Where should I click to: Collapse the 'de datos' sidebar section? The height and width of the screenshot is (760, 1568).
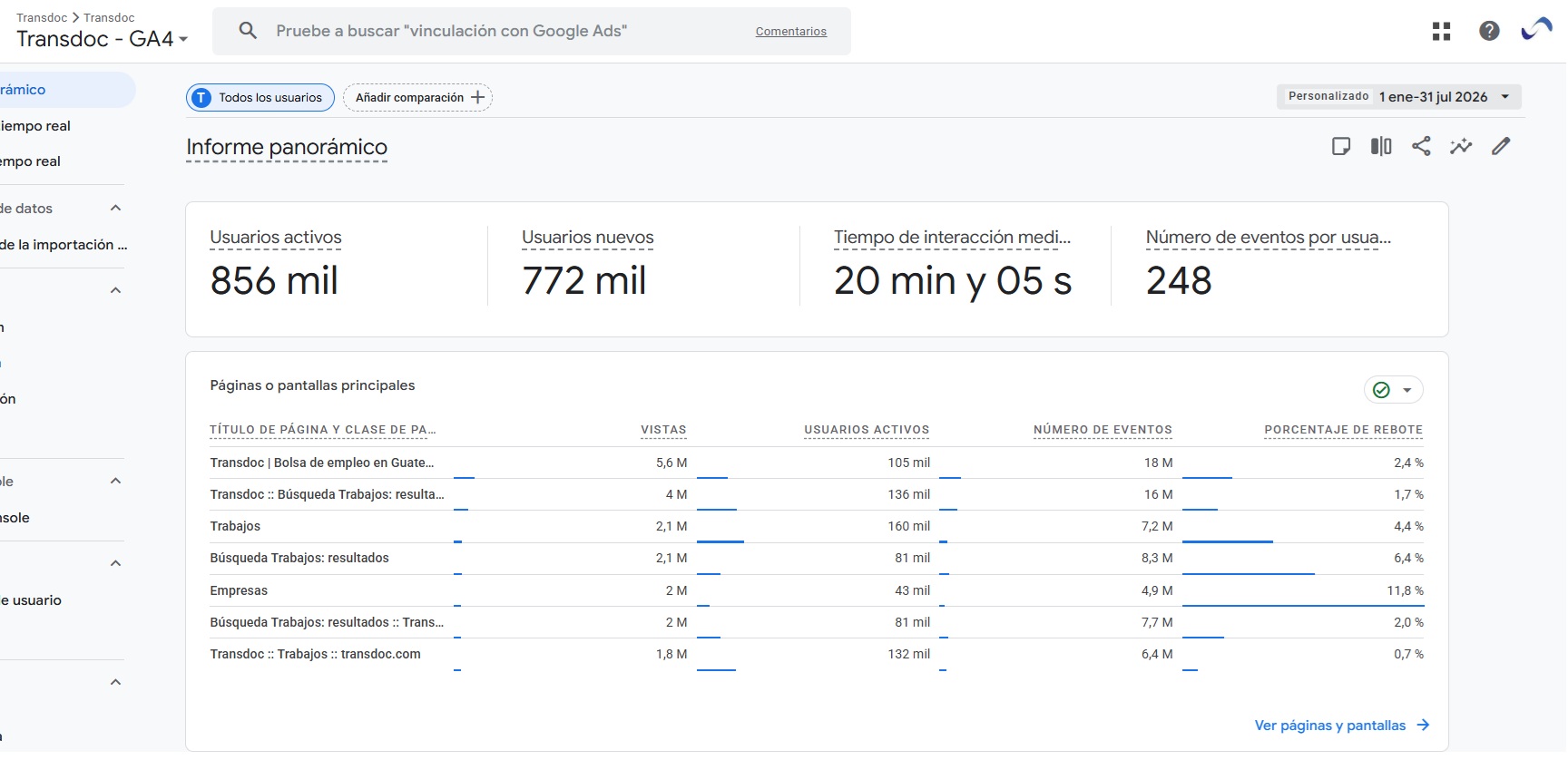(x=115, y=209)
